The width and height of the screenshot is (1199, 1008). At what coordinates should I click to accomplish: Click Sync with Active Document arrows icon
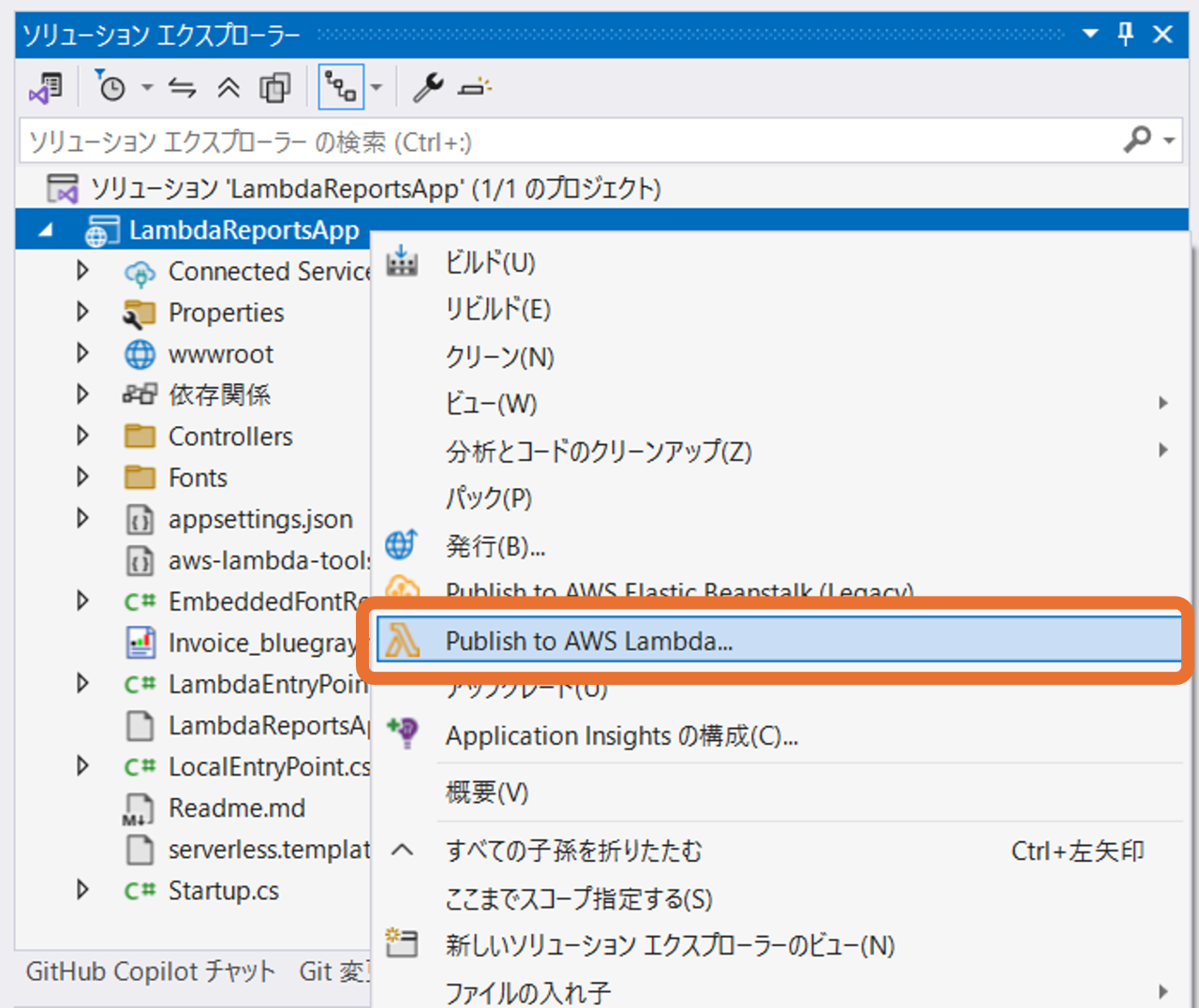tap(182, 88)
